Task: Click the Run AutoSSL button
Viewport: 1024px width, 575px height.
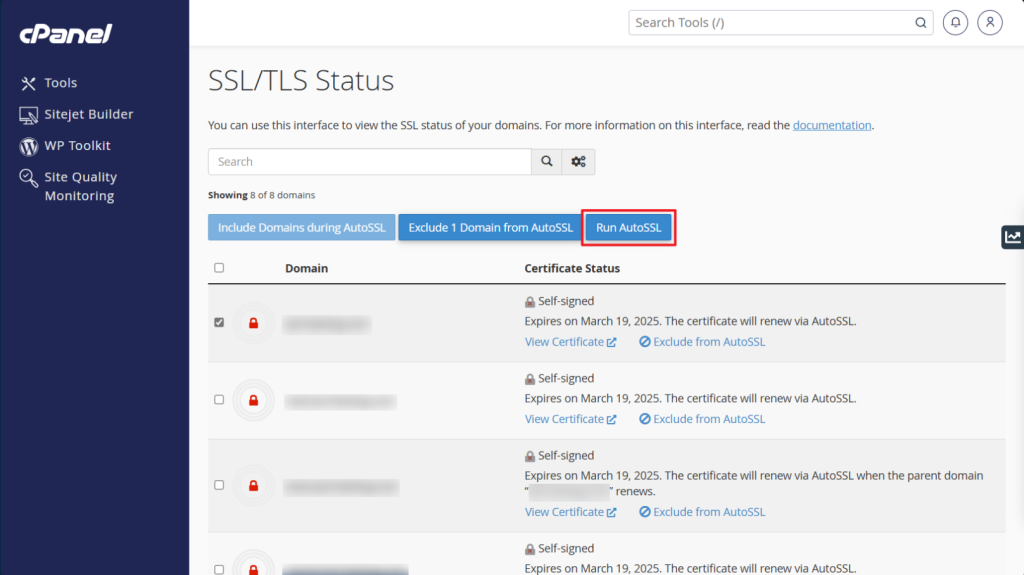Action: [x=628, y=227]
